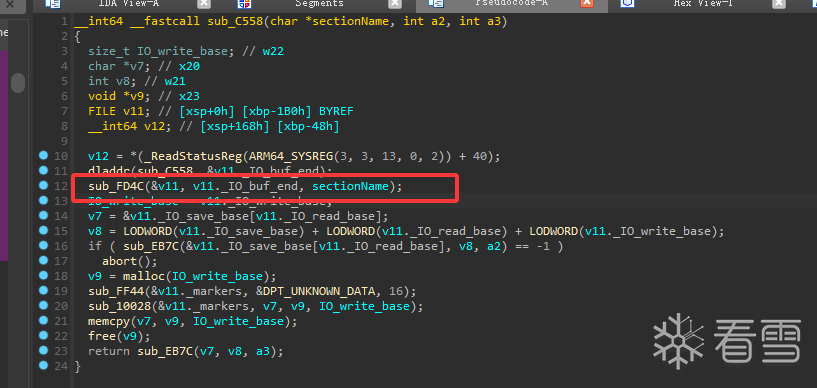Set breakpoint dot on line 21 memcpy
Viewport: 817px width, 388px height.
[44, 321]
